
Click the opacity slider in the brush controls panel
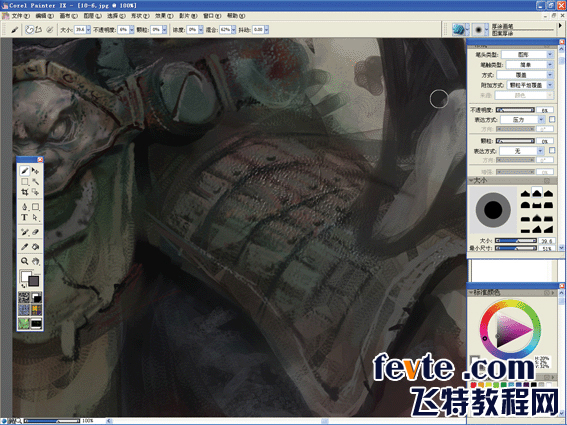pos(515,110)
